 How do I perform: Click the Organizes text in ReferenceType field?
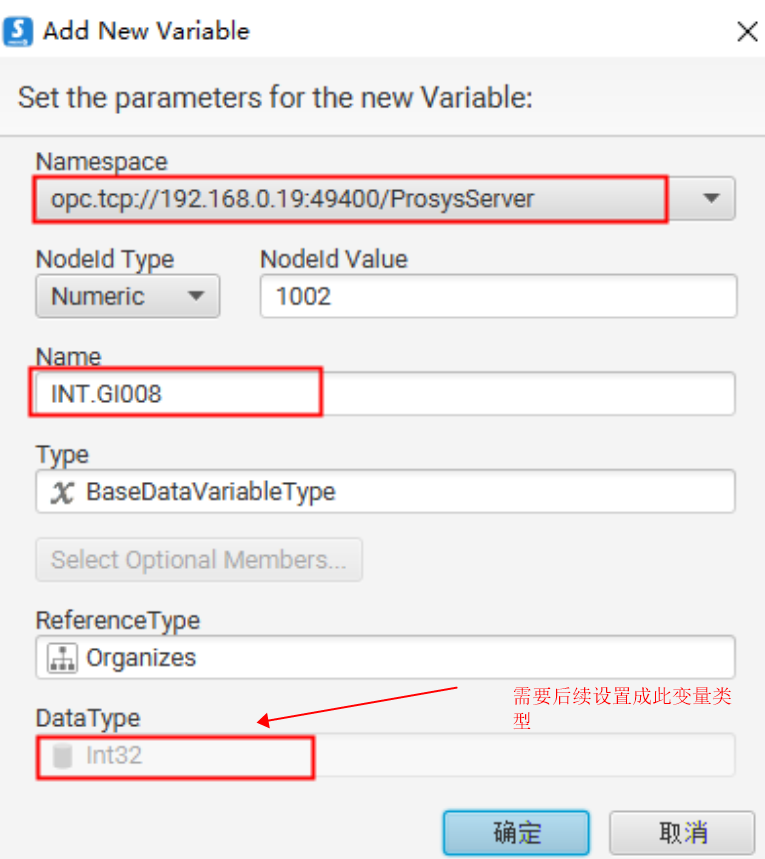pyautogui.click(x=141, y=657)
